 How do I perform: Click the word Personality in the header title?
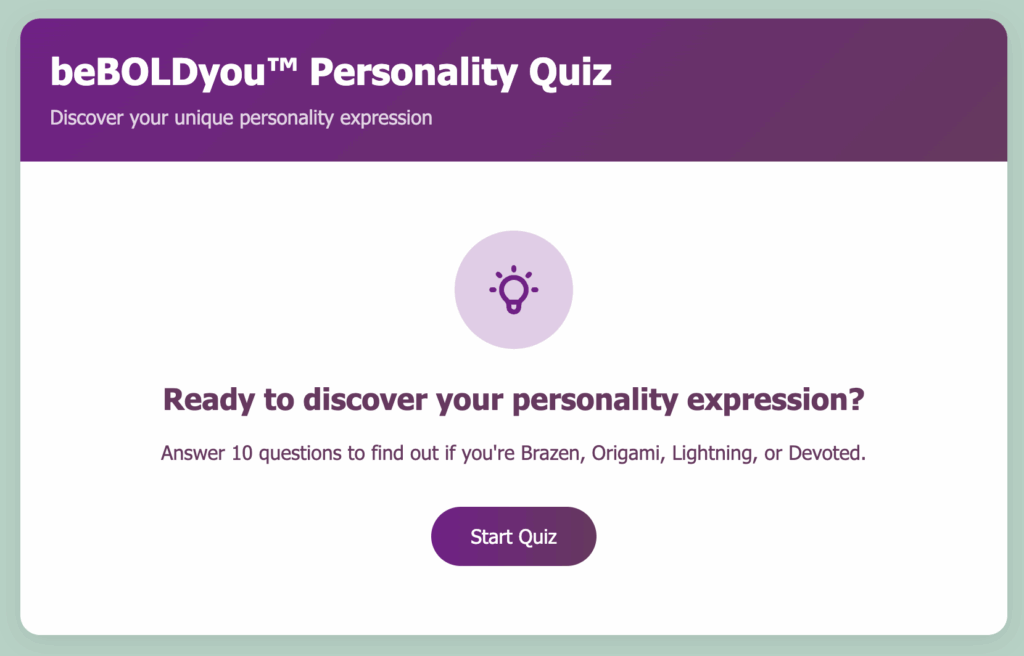coord(413,72)
